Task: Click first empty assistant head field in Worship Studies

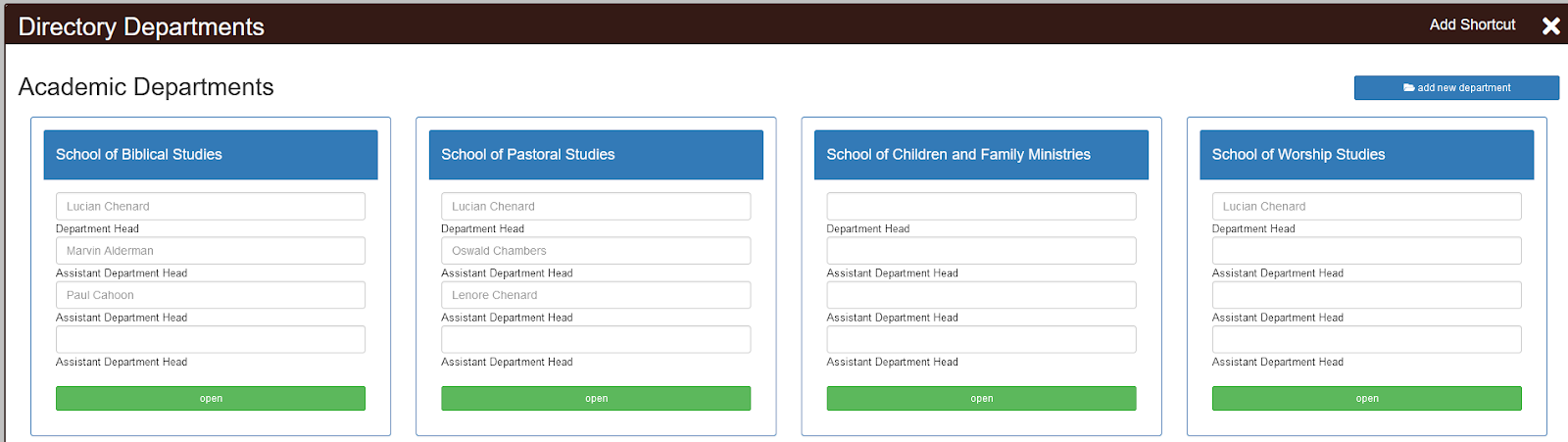Action: 1366,250
